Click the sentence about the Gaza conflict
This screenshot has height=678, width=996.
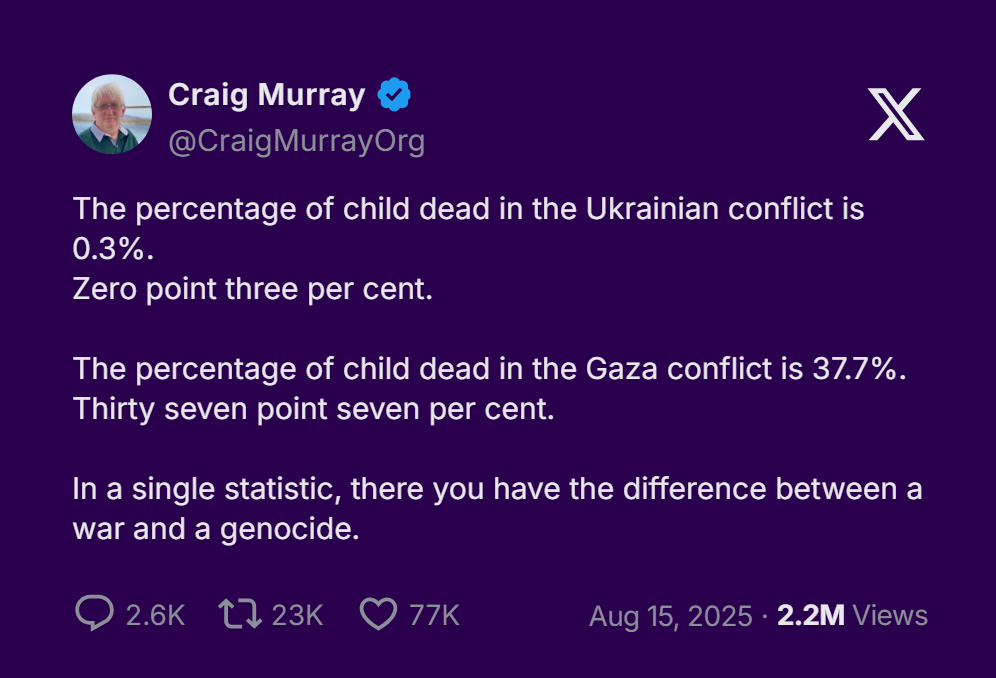coord(489,369)
